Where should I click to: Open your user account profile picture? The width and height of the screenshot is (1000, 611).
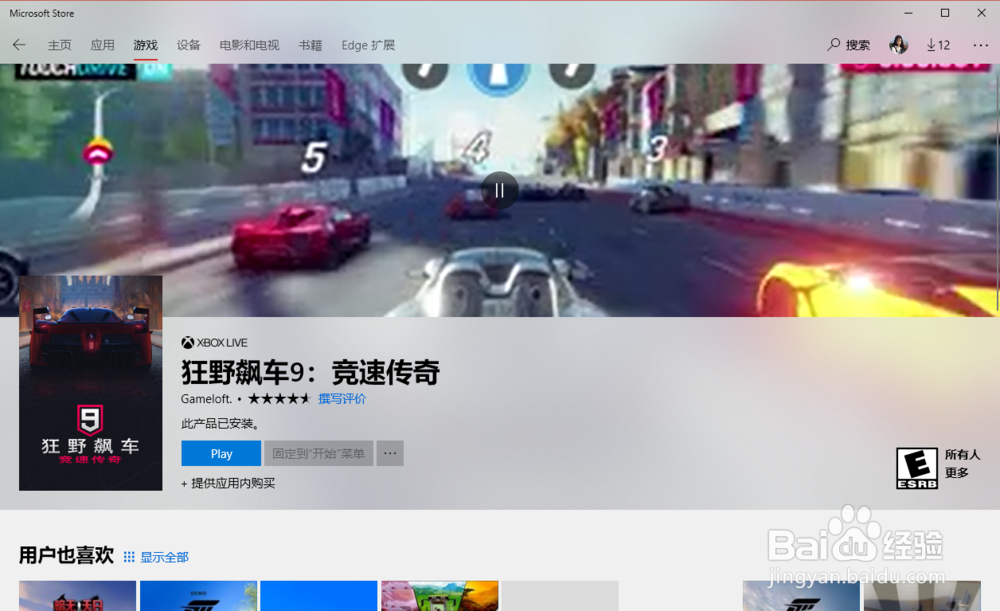click(x=899, y=44)
